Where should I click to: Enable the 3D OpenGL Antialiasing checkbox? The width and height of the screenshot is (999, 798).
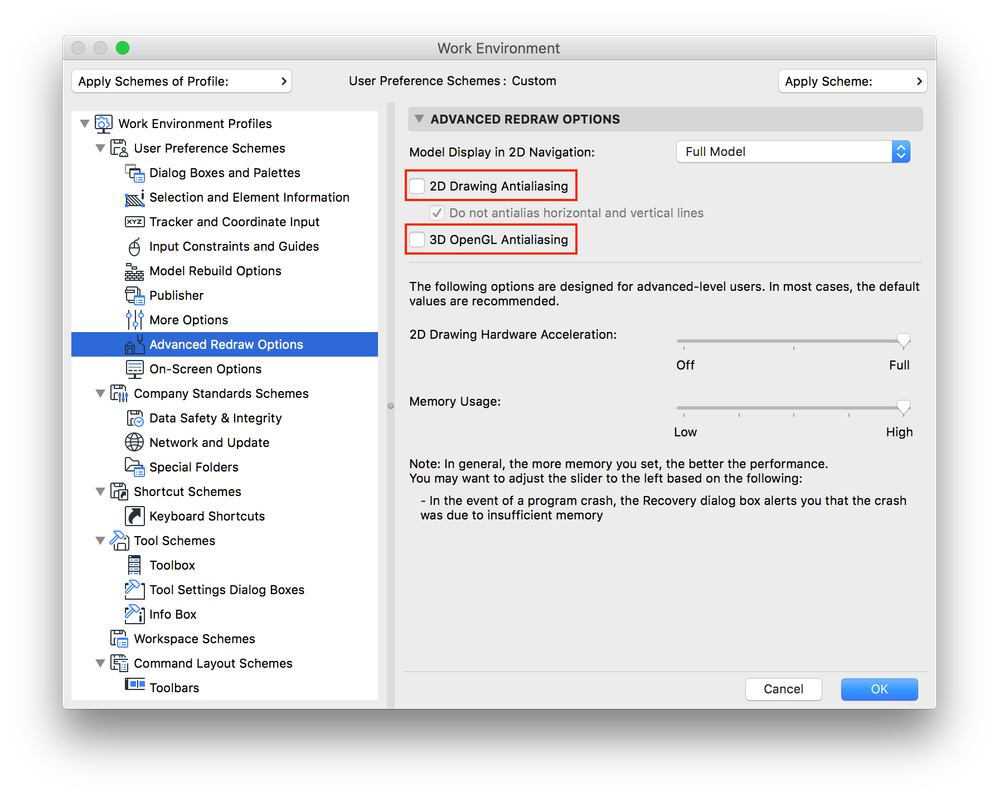tap(417, 239)
